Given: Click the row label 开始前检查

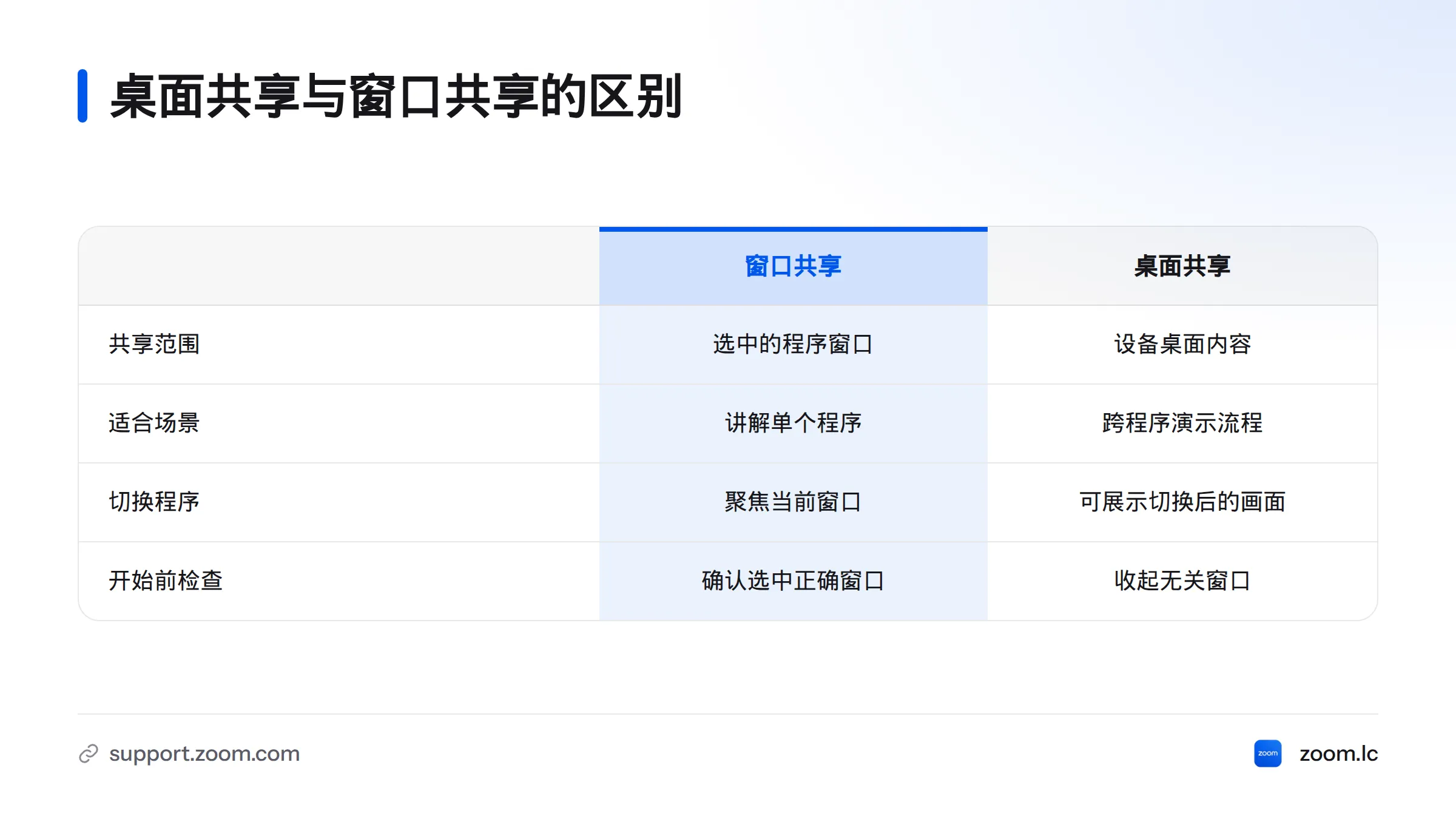Looking at the screenshot, I should point(166,581).
